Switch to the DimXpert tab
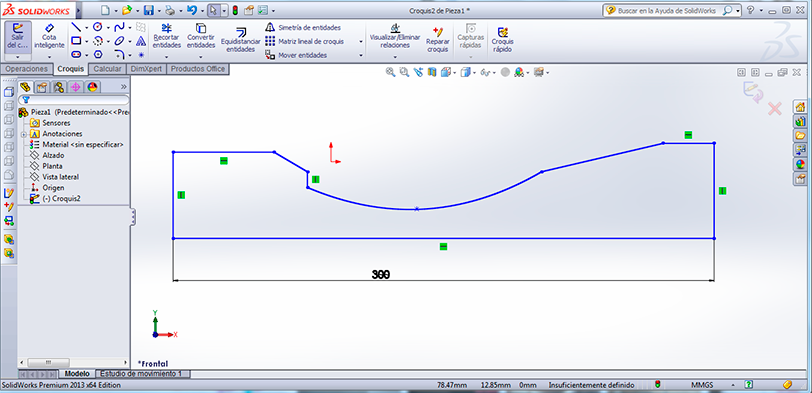Image resolution: width=812 pixels, height=393 pixels. tap(146, 69)
